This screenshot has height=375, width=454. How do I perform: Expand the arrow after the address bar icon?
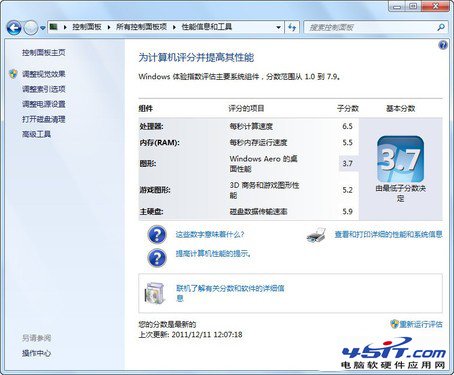(65, 27)
